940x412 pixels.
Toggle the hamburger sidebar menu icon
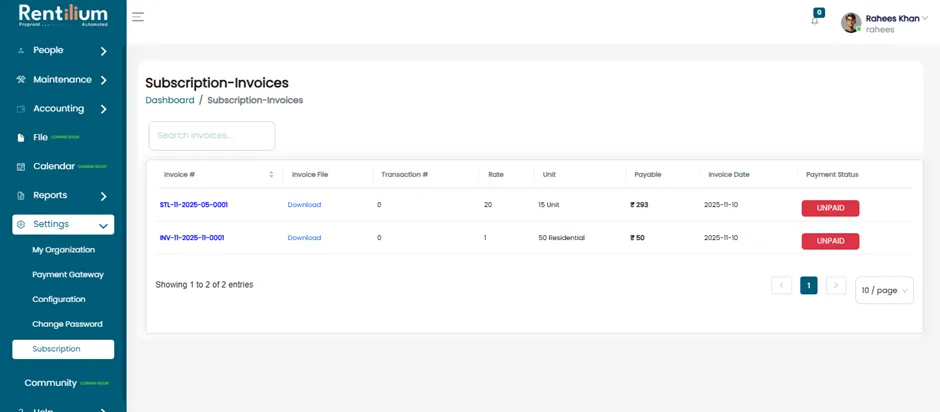(138, 17)
